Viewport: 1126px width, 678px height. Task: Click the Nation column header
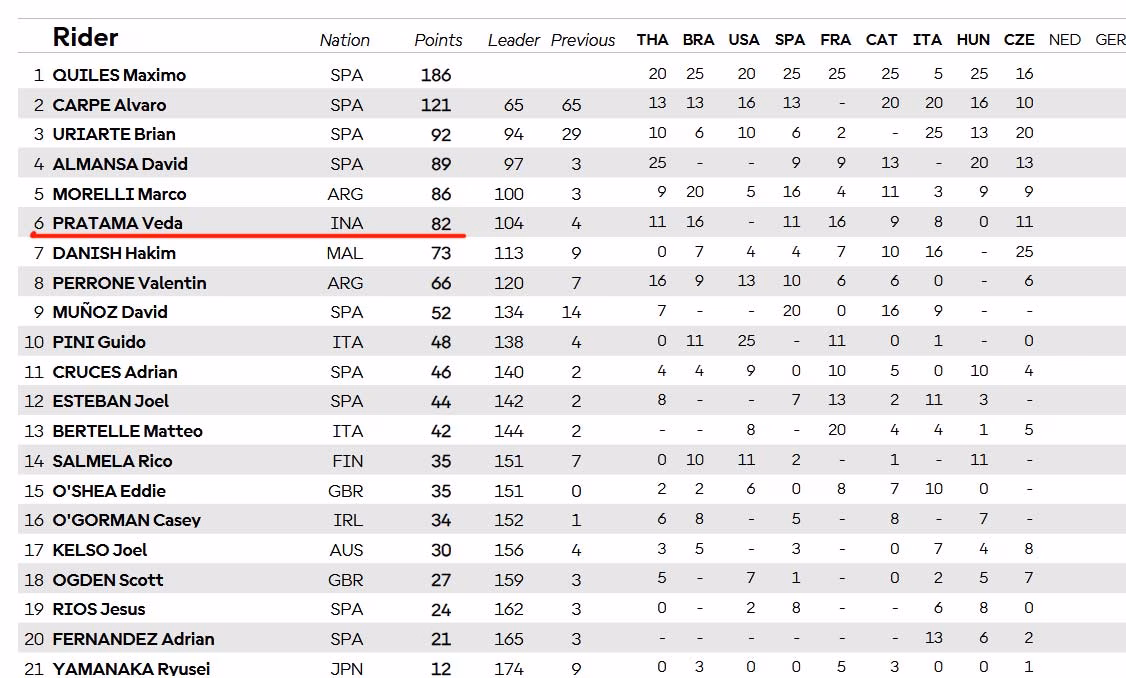(344, 40)
